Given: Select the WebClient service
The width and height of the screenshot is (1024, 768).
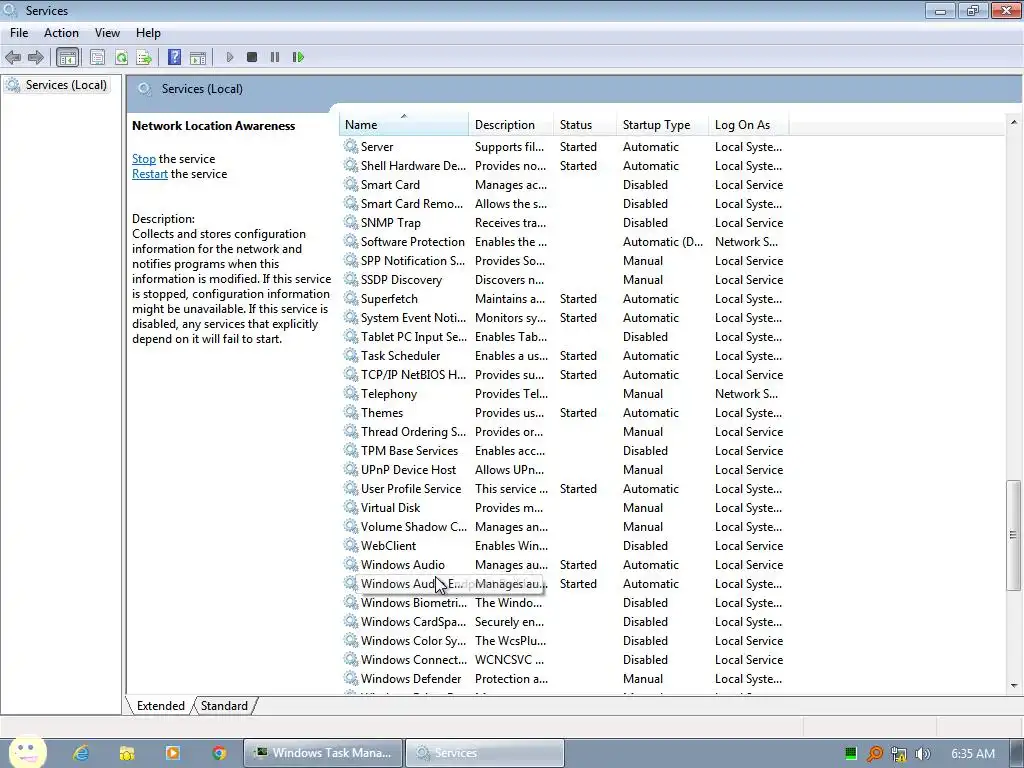Looking at the screenshot, I should [x=564, y=545].
